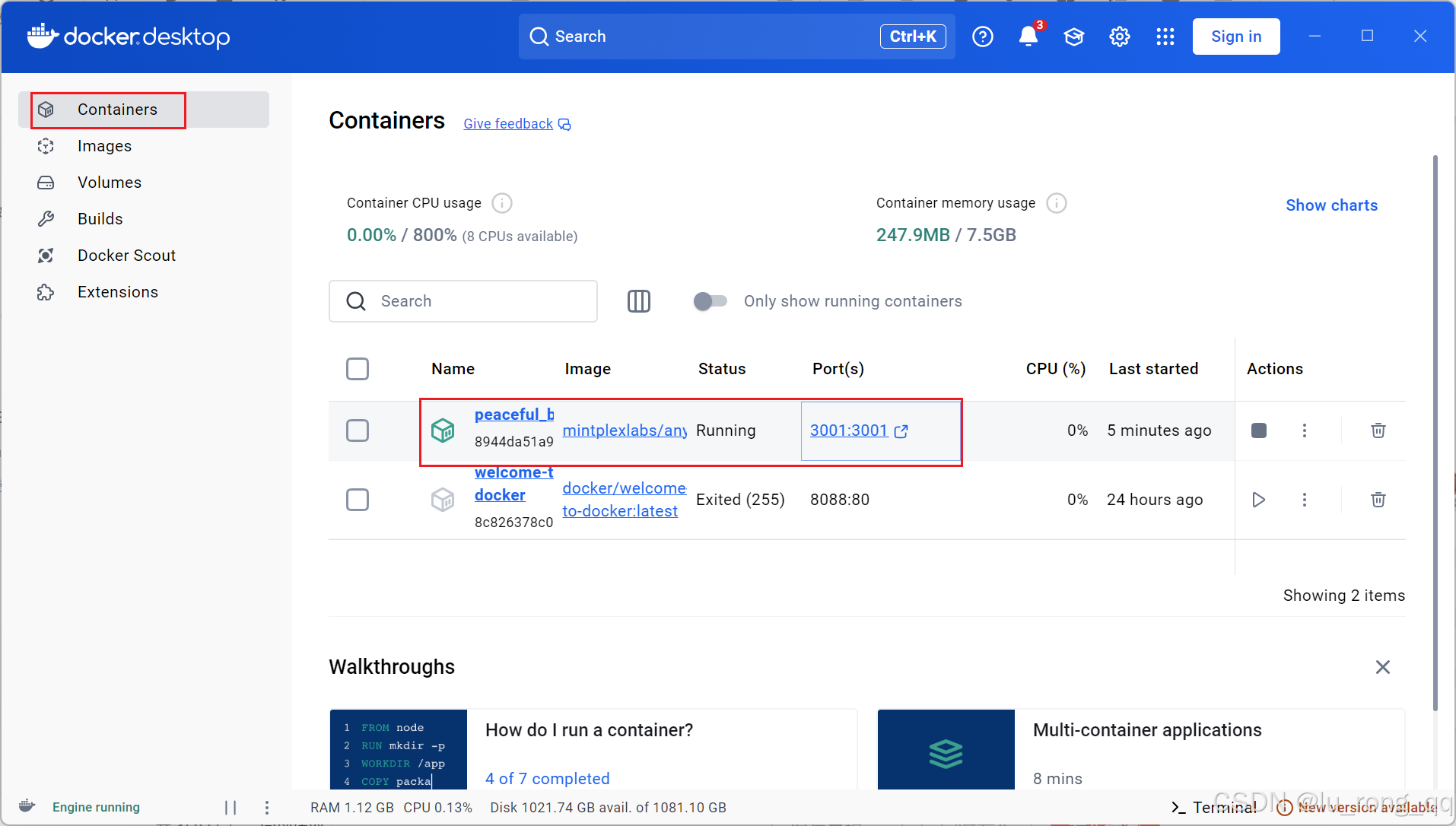1456x826 pixels.
Task: Open the welcome-to-docker container name link
Action: coord(514,484)
